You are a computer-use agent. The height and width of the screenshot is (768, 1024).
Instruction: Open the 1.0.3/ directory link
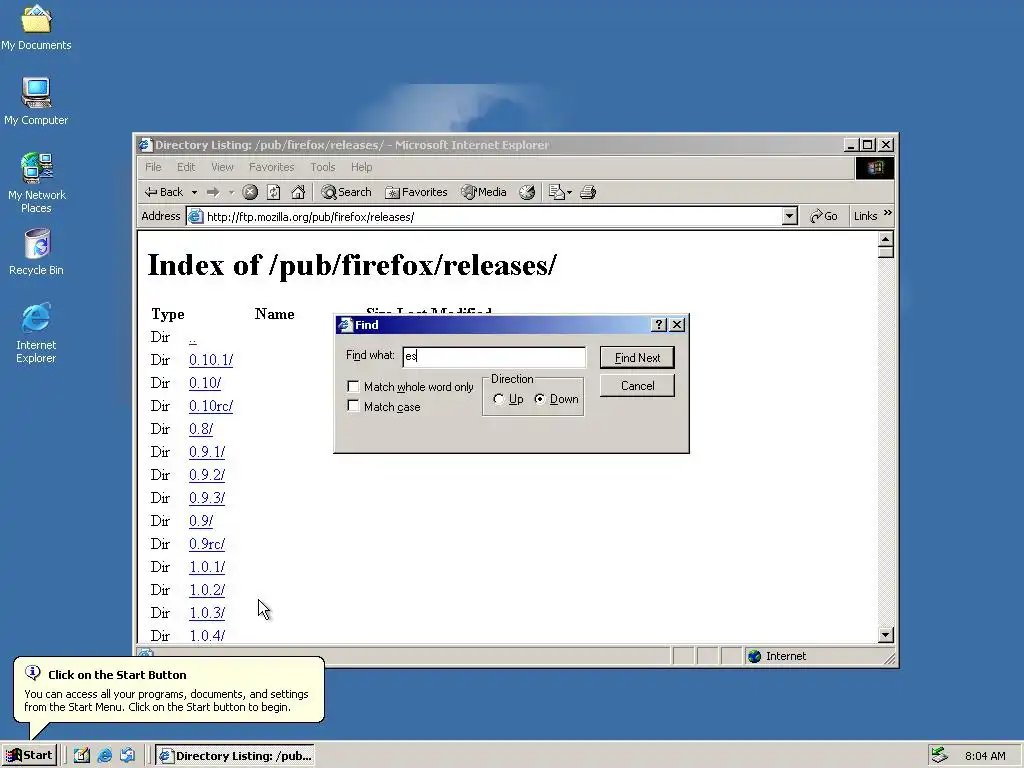pyautogui.click(x=207, y=613)
